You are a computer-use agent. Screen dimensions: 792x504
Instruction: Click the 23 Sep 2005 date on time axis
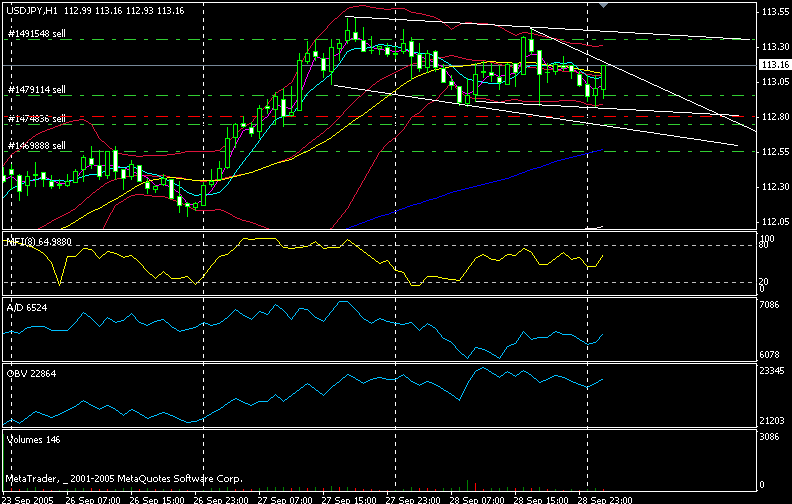click(29, 497)
